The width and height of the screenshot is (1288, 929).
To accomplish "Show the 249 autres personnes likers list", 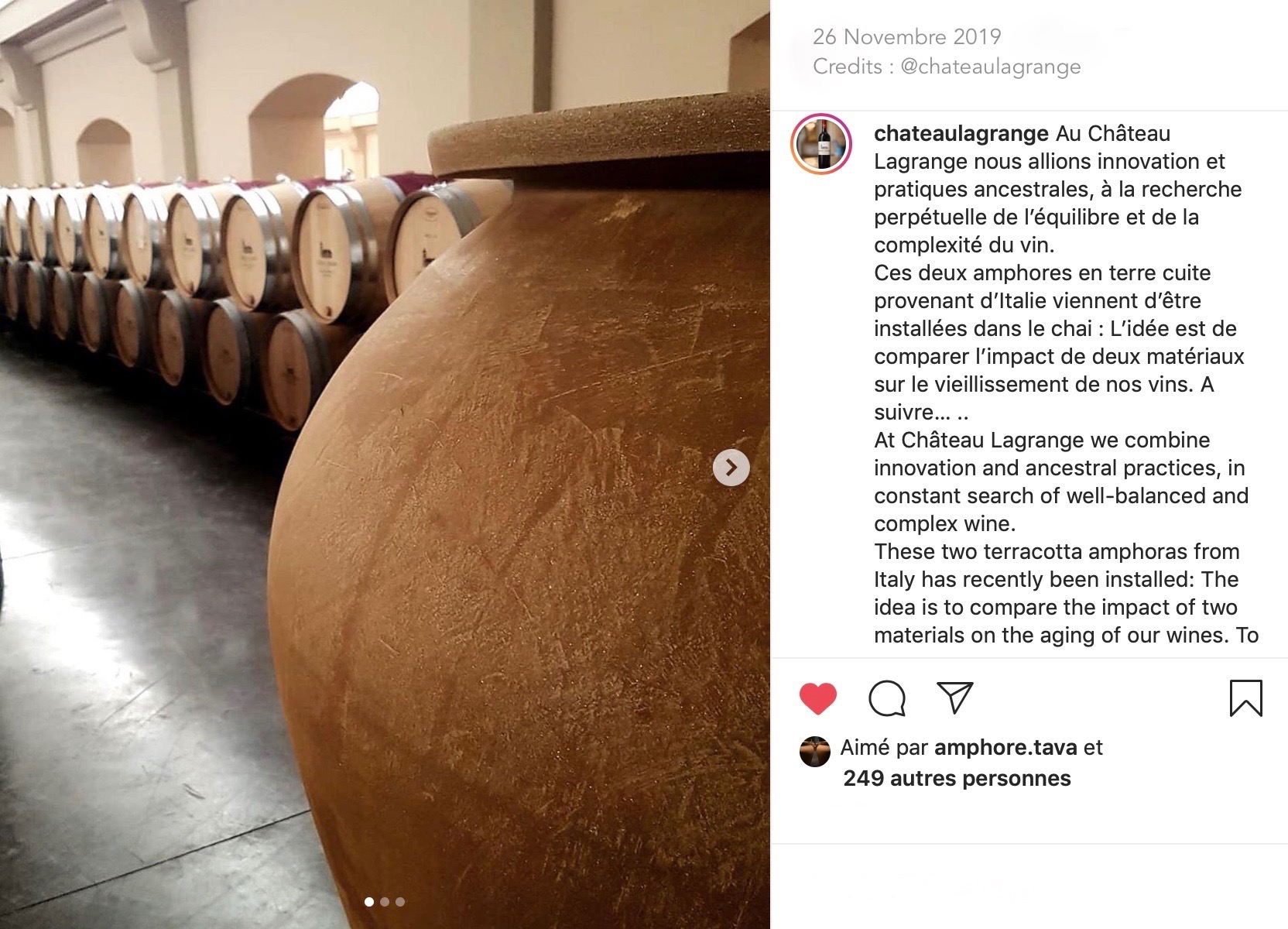I will (957, 778).
